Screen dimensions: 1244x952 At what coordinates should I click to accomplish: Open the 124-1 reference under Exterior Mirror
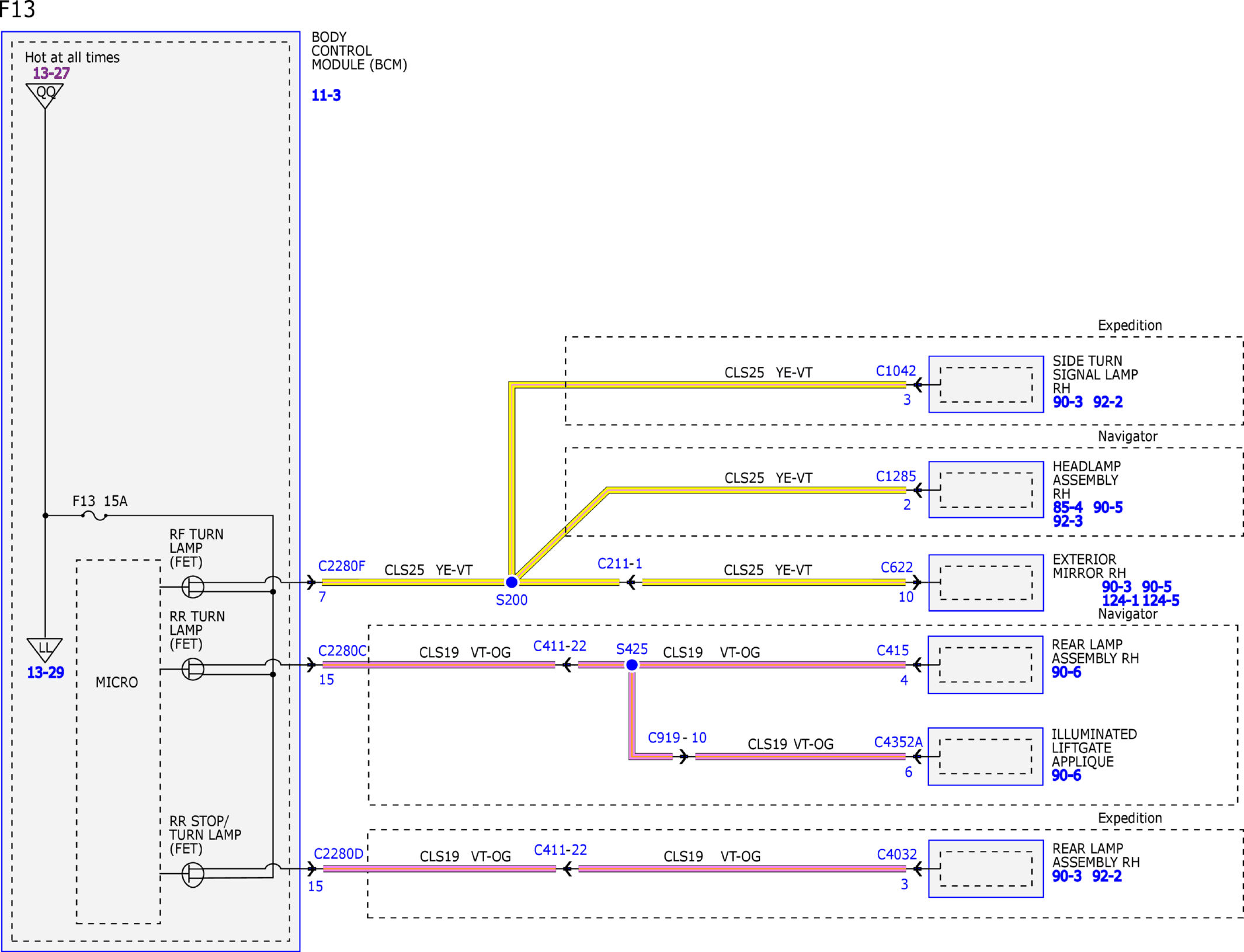coord(1120,600)
